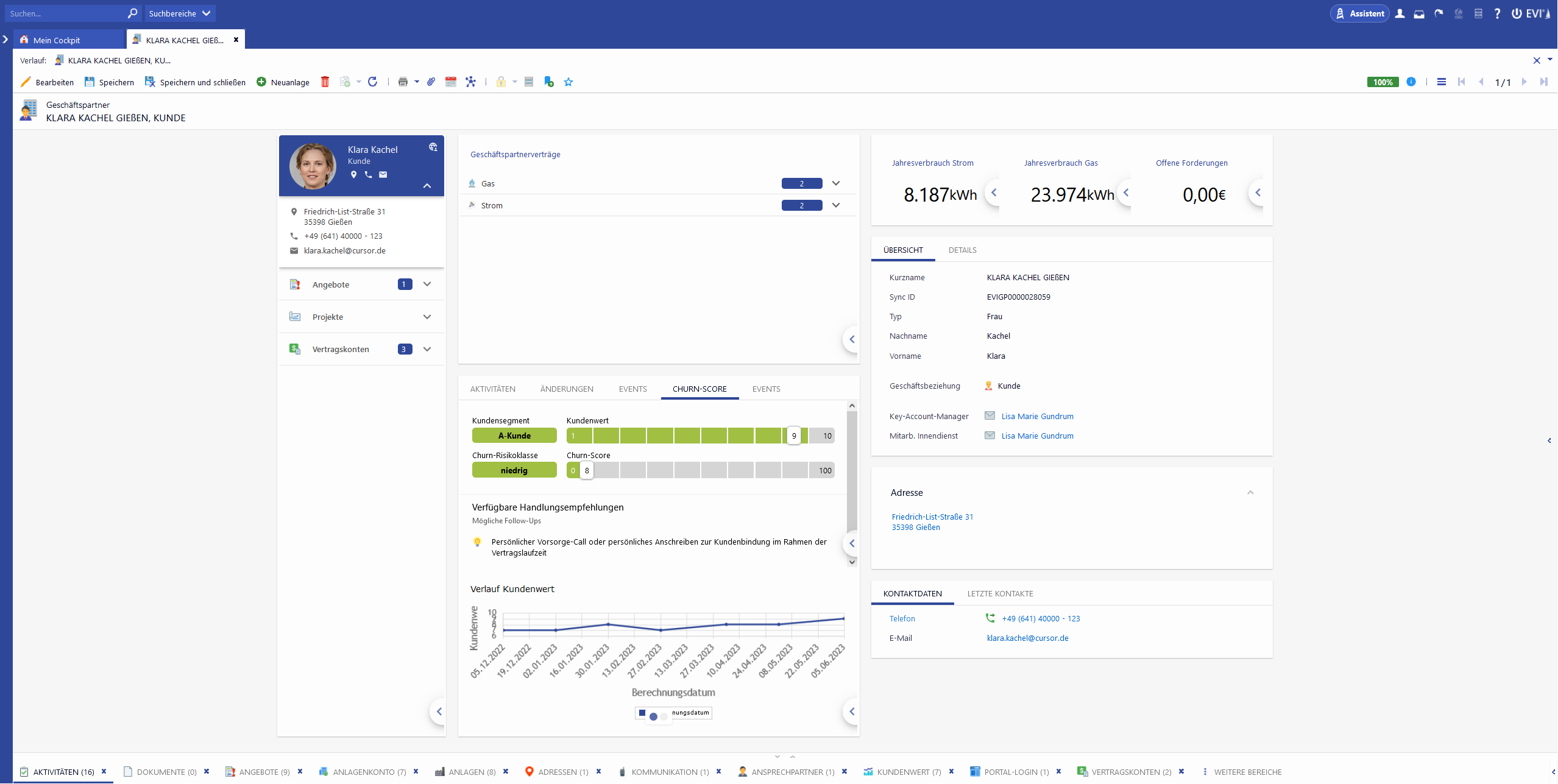Screen dimensions: 1558x784
Task: Click the paperclip attachment icon
Action: coord(431,82)
